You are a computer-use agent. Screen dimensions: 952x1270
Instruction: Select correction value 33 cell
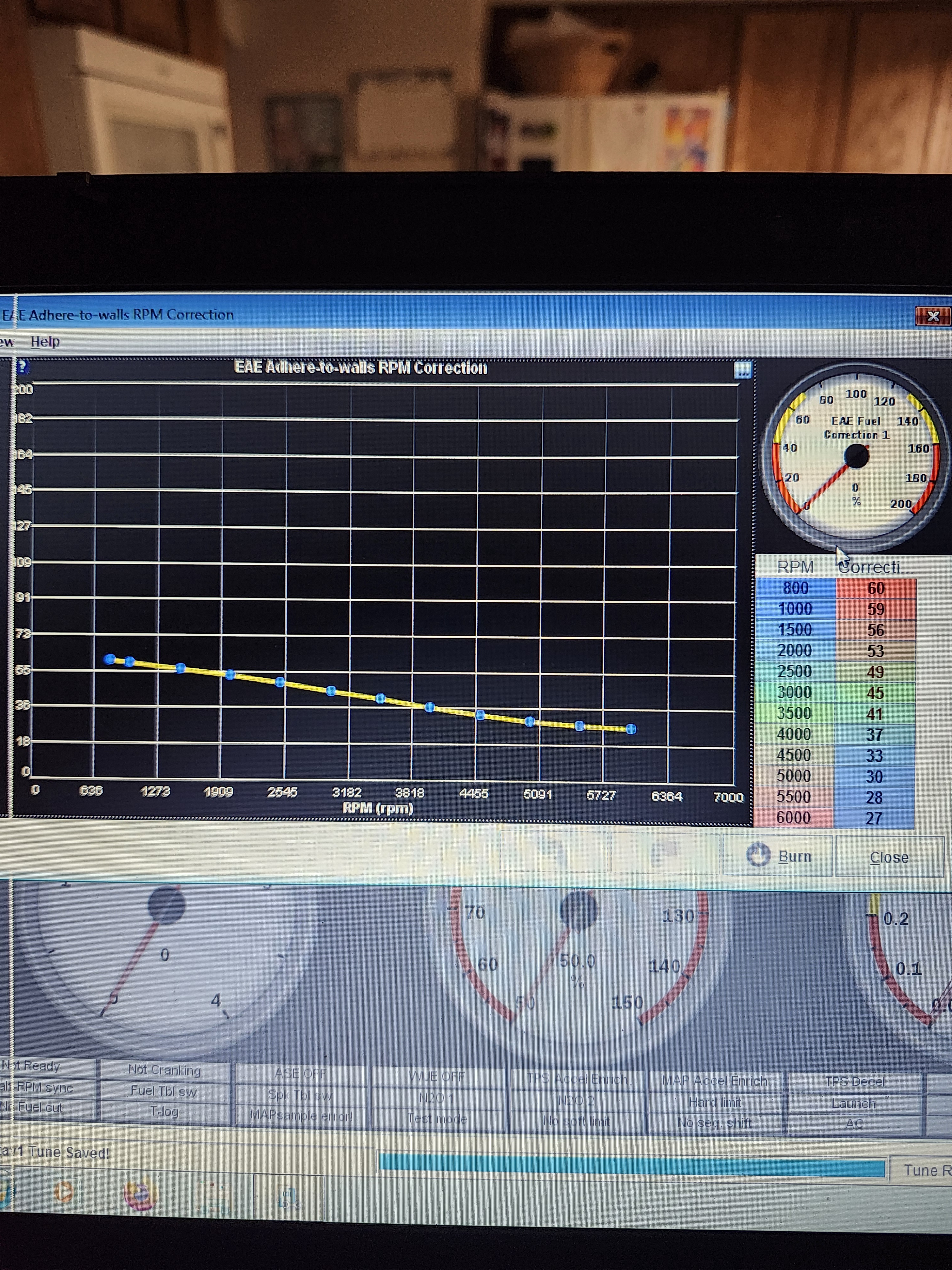tap(874, 756)
